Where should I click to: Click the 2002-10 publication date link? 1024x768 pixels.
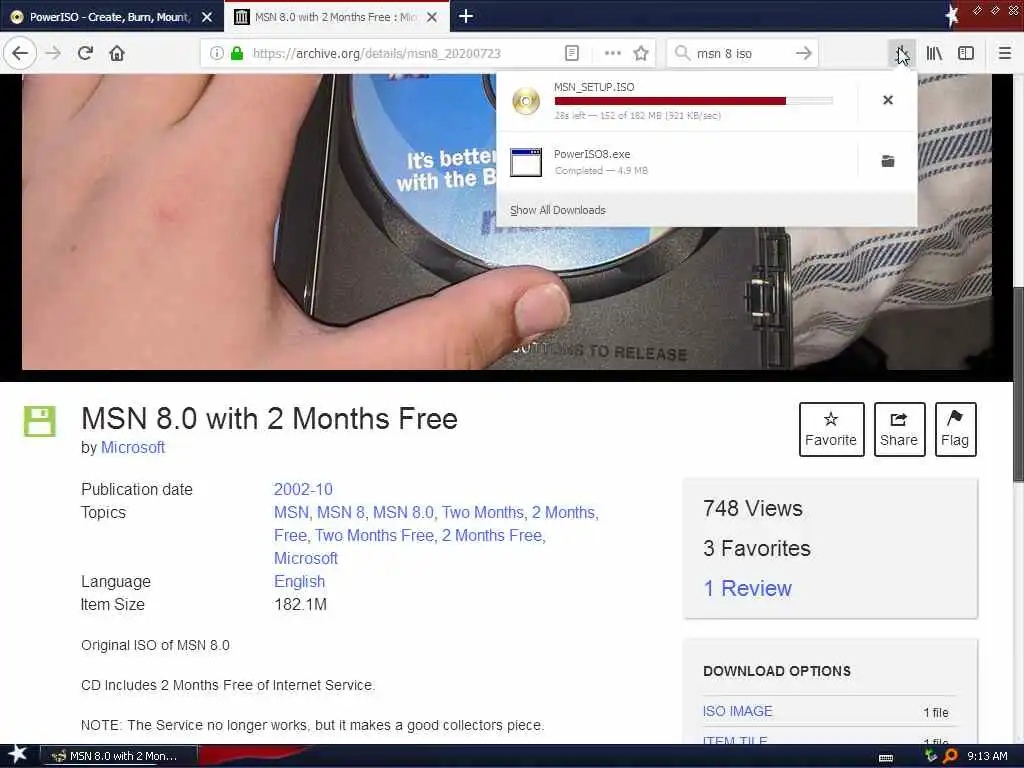pos(303,489)
